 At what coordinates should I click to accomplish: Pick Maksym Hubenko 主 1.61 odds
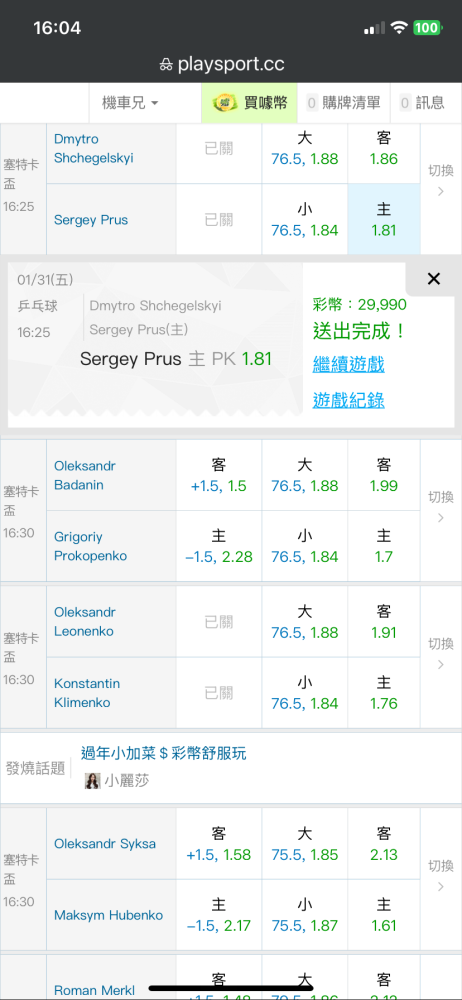click(384, 915)
